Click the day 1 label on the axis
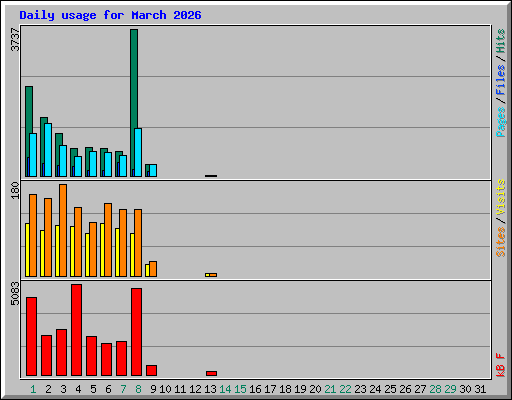This screenshot has height=400, width=512. (33, 389)
